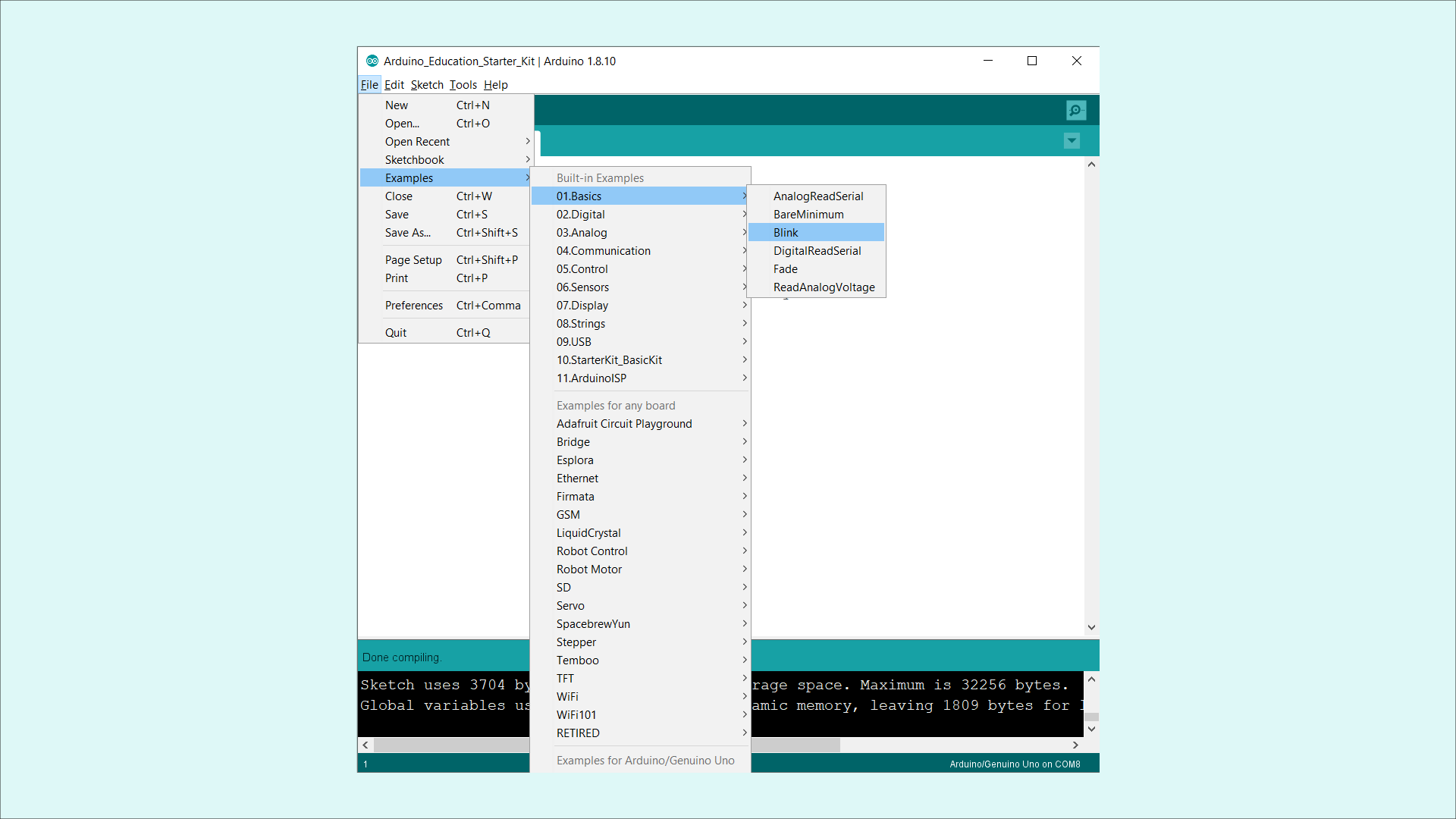The height and width of the screenshot is (819, 1456).
Task: Click Save in the File menu
Action: tap(445, 215)
